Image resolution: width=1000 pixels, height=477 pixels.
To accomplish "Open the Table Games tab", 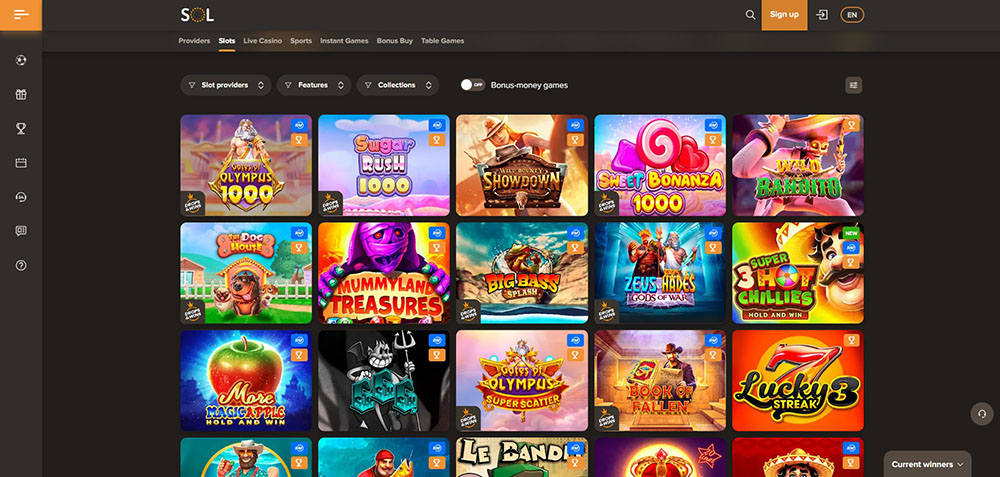I will [443, 41].
